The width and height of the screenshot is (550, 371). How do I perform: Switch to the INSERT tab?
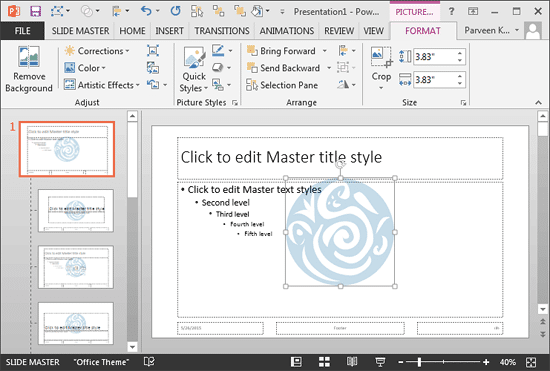[169, 31]
